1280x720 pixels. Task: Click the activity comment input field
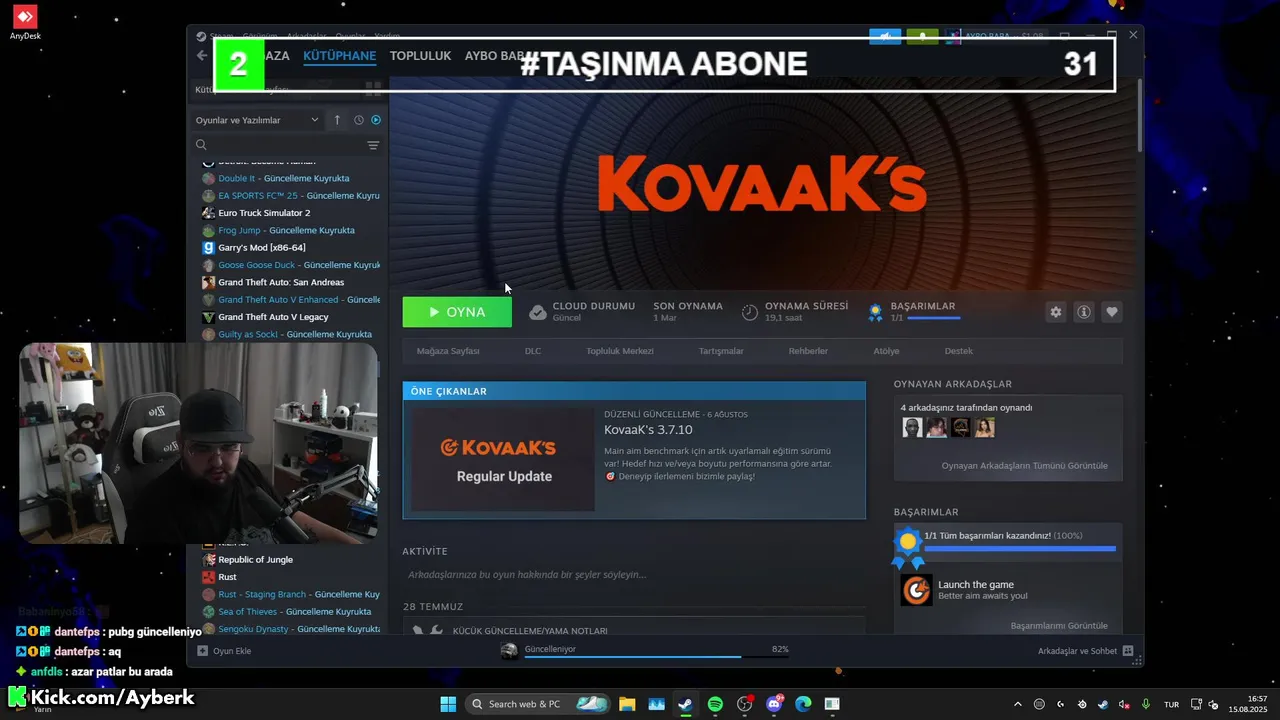pos(634,575)
